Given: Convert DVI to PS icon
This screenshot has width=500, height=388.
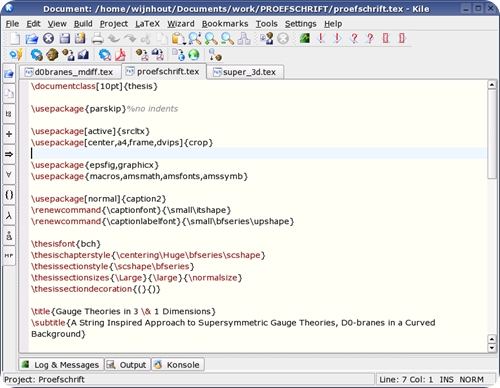Looking at the screenshot, I should (x=68, y=55).
